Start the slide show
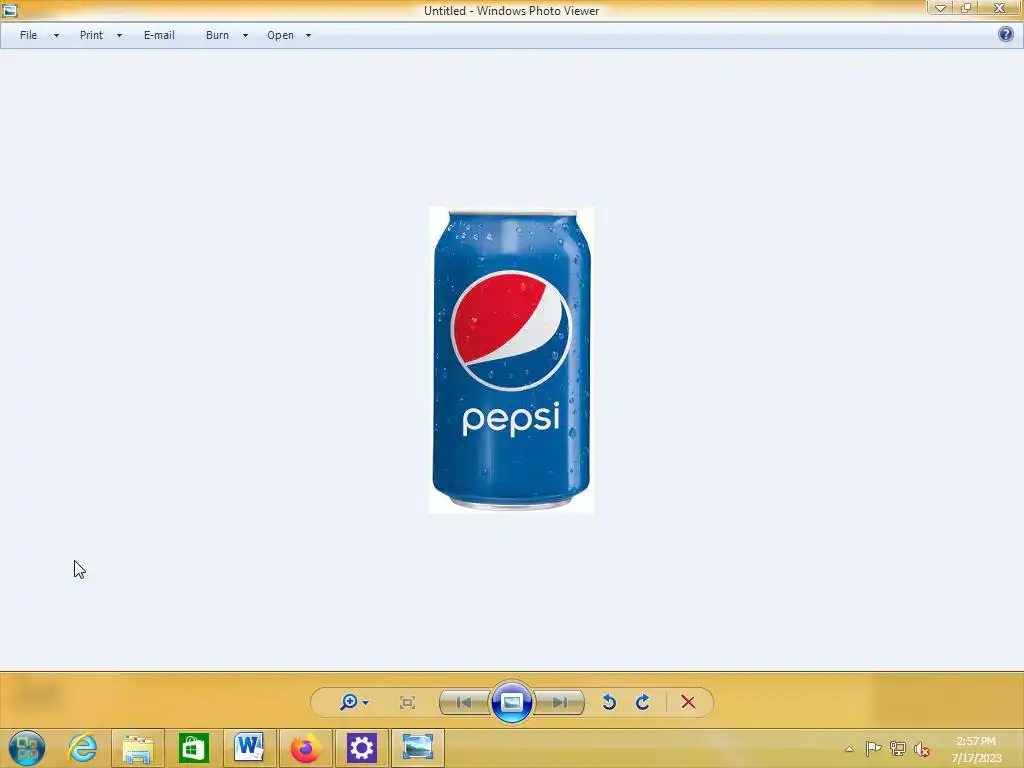This screenshot has height=768, width=1024. (512, 703)
